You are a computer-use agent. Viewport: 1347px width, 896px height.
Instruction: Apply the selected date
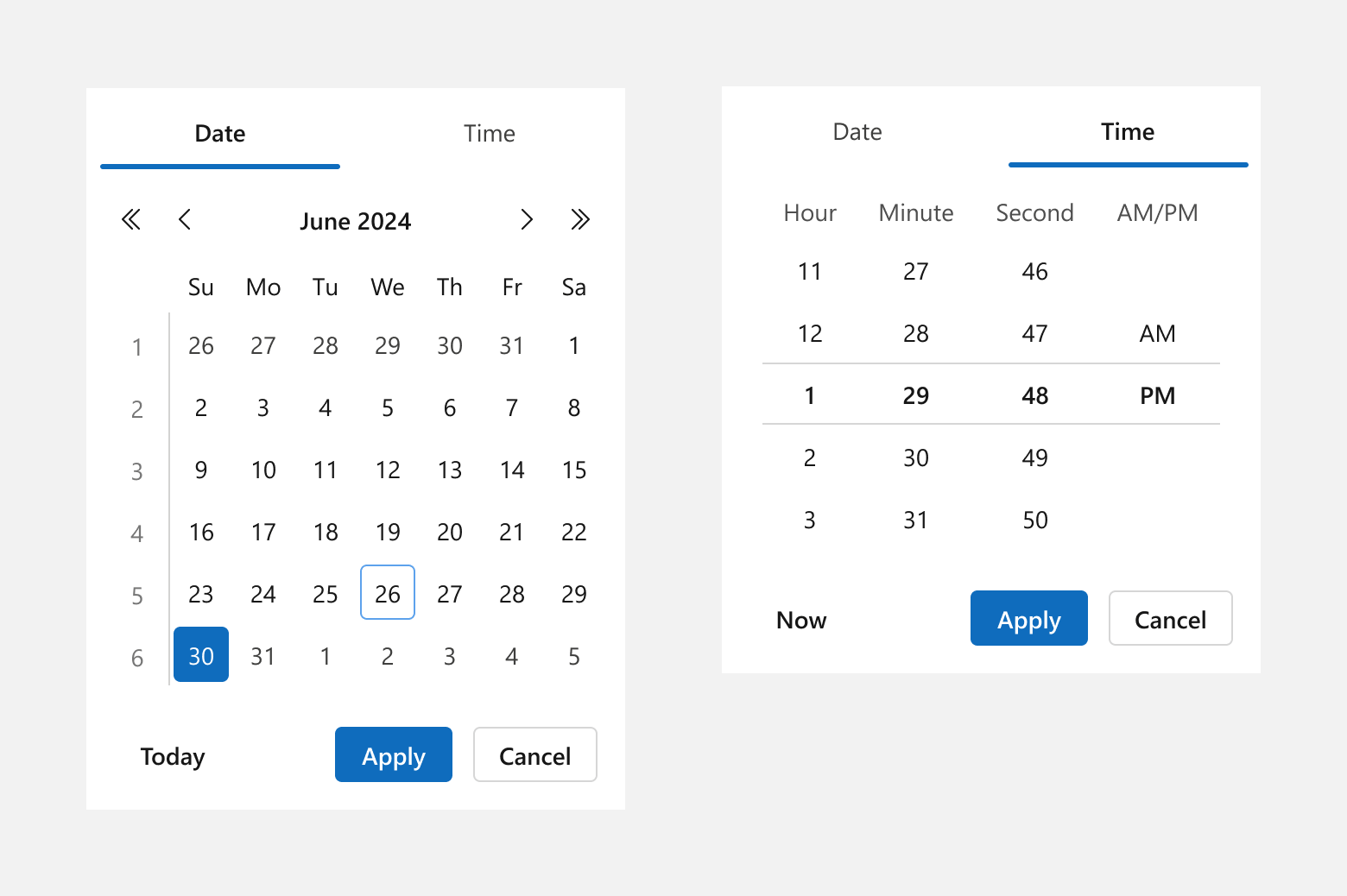[393, 754]
